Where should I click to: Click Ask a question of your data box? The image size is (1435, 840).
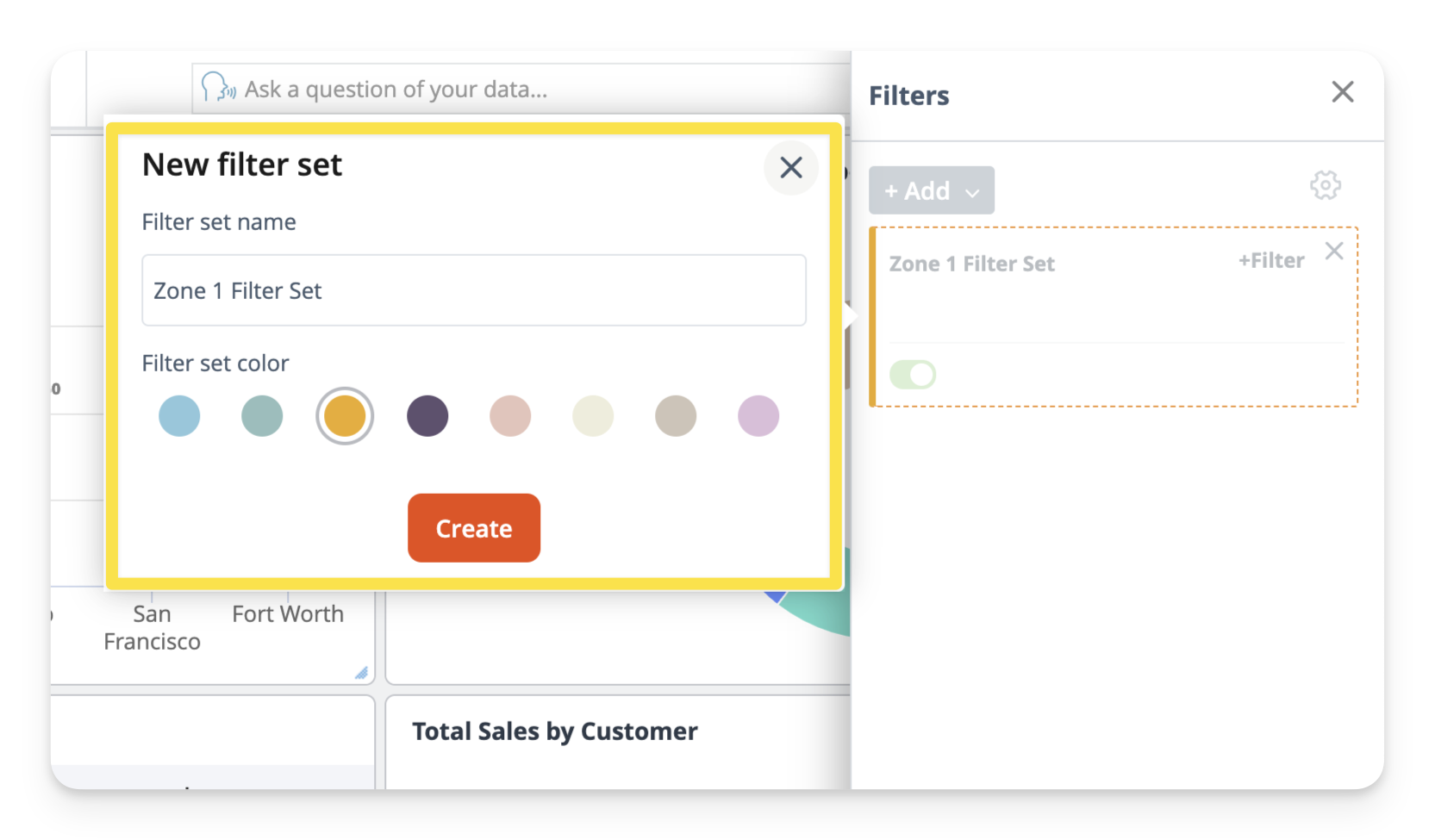tap(521, 89)
